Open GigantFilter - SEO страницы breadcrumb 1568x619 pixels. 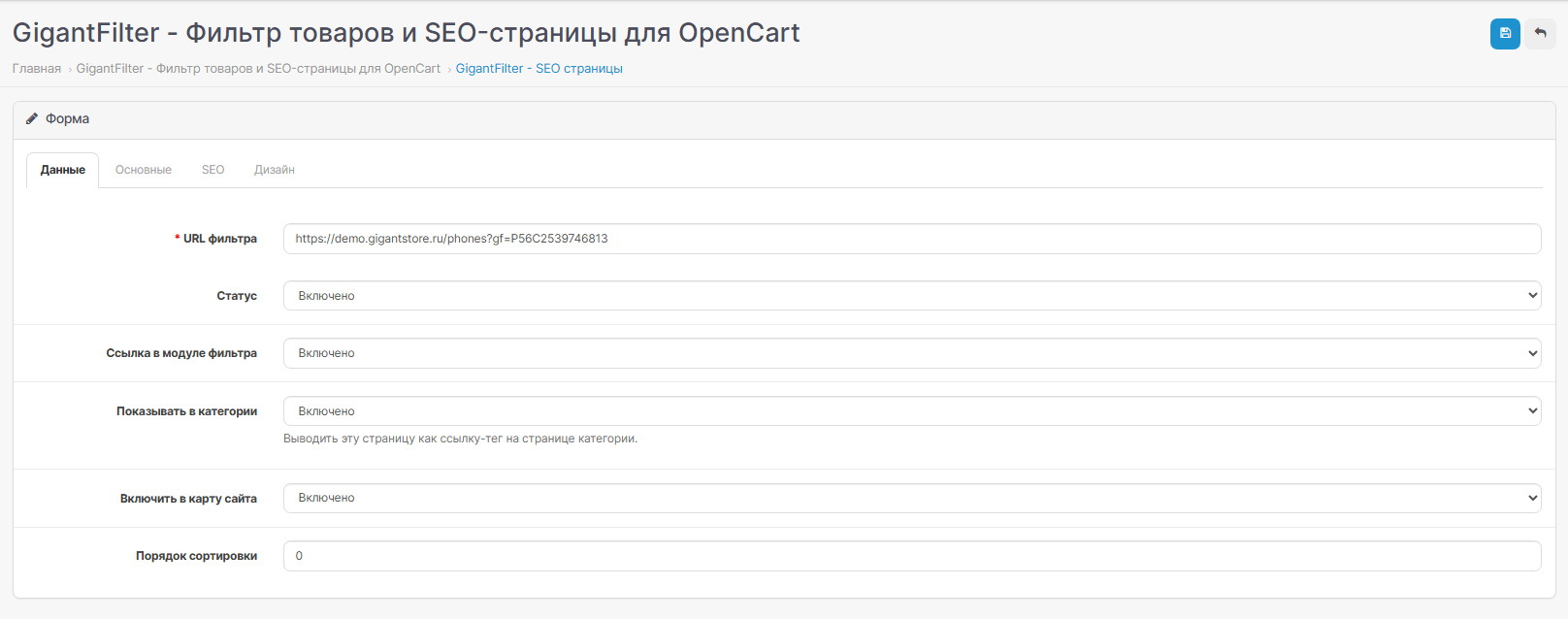539,69
